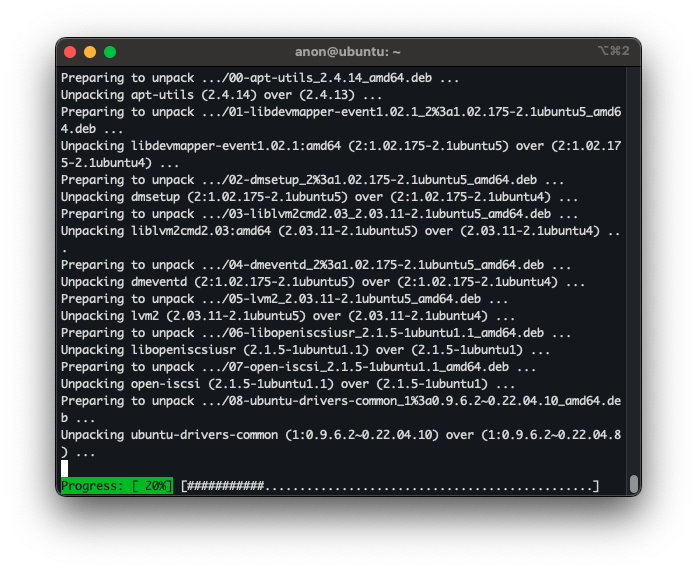This screenshot has height=570, width=697.
Task: Click the 'Unpacking libopeniscsiusr' output line
Action: (305, 350)
